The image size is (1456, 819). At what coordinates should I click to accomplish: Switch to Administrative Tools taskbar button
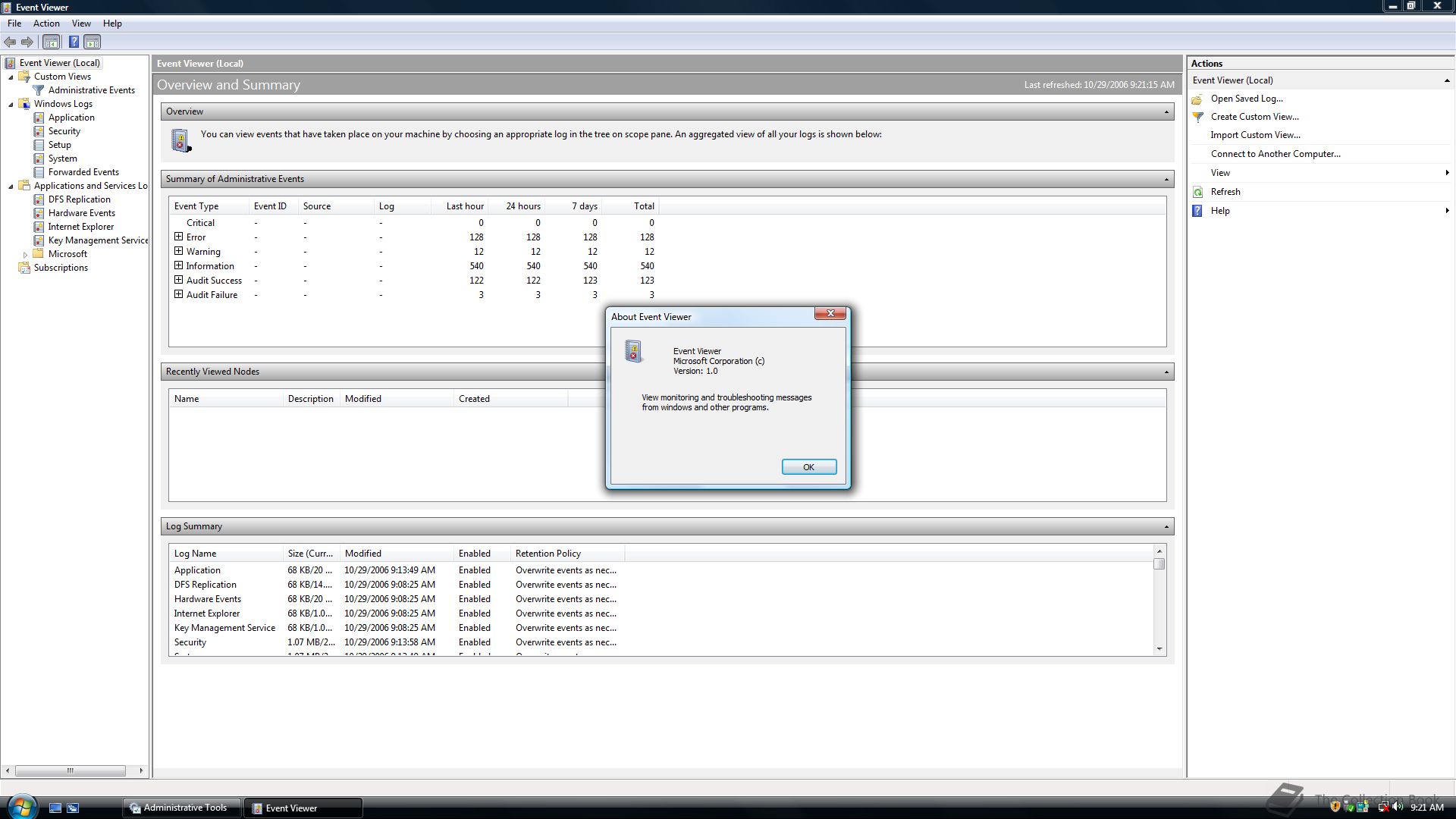182,808
